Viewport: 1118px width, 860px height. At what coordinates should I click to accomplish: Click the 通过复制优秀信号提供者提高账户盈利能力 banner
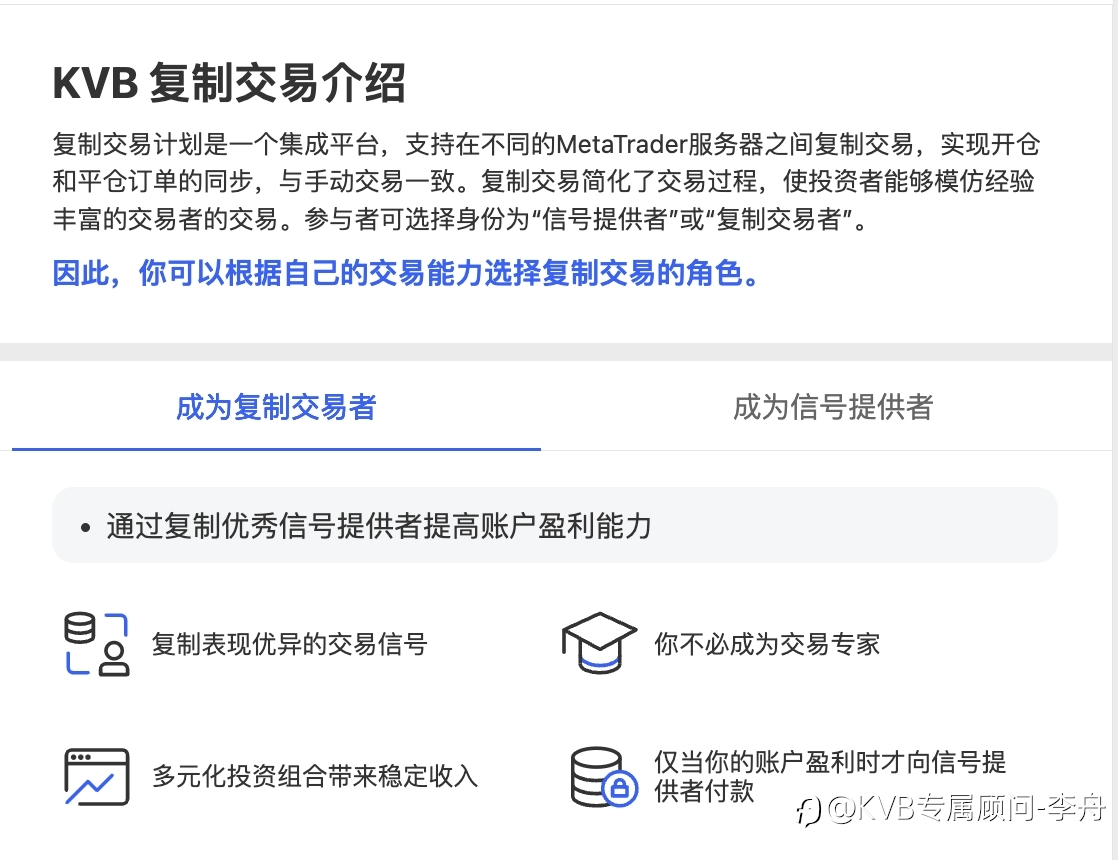(x=555, y=526)
